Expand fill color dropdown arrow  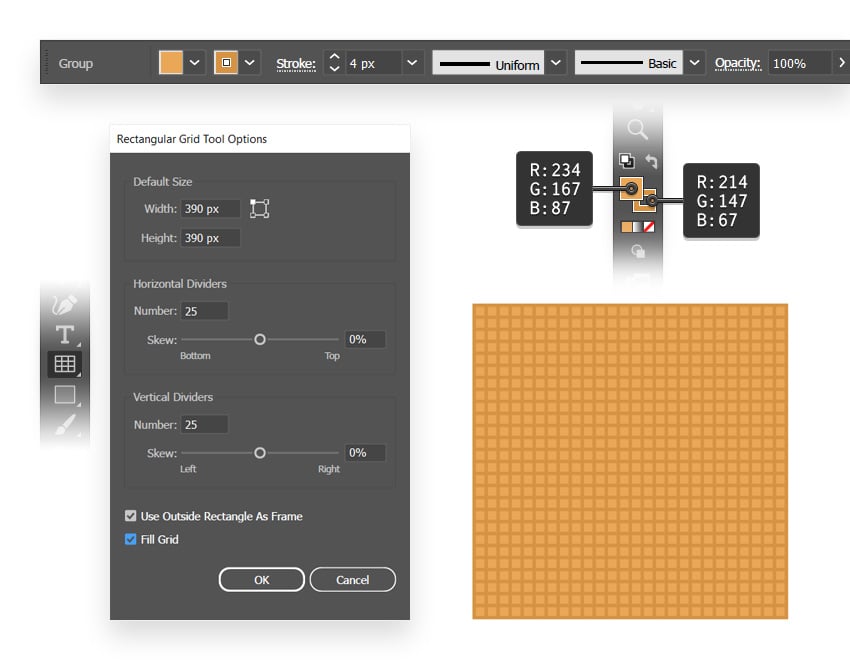pyautogui.click(x=195, y=63)
